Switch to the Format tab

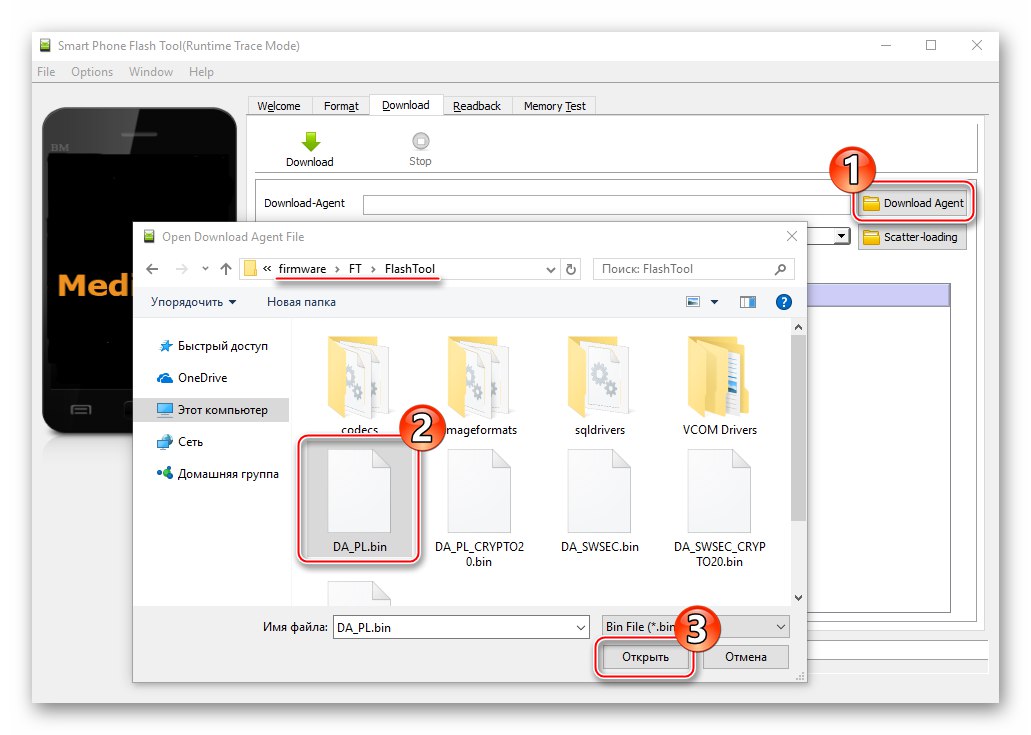tap(341, 106)
